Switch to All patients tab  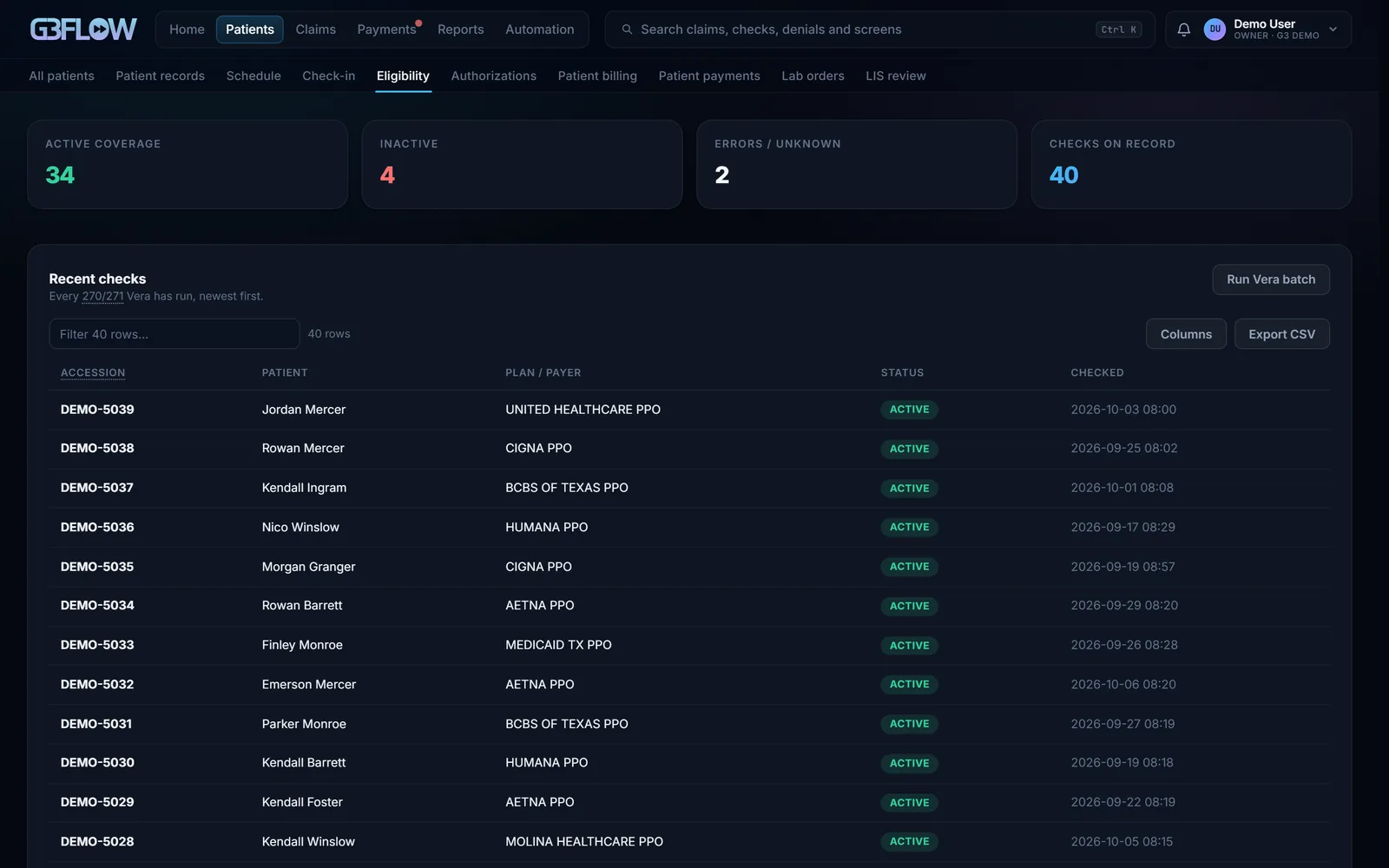[62, 76]
